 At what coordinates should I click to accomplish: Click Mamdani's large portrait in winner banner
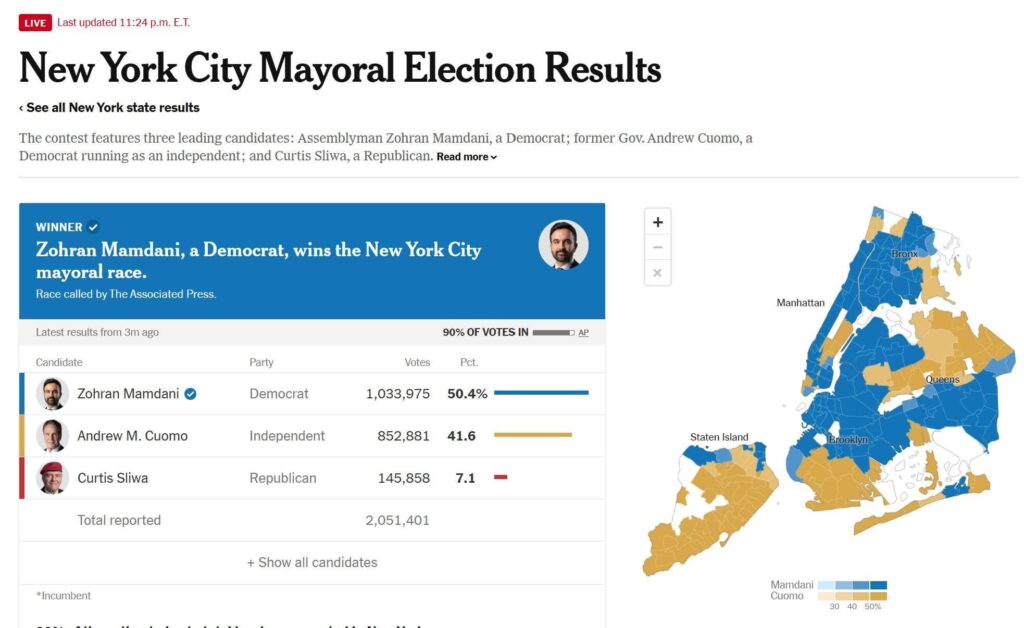tap(563, 245)
